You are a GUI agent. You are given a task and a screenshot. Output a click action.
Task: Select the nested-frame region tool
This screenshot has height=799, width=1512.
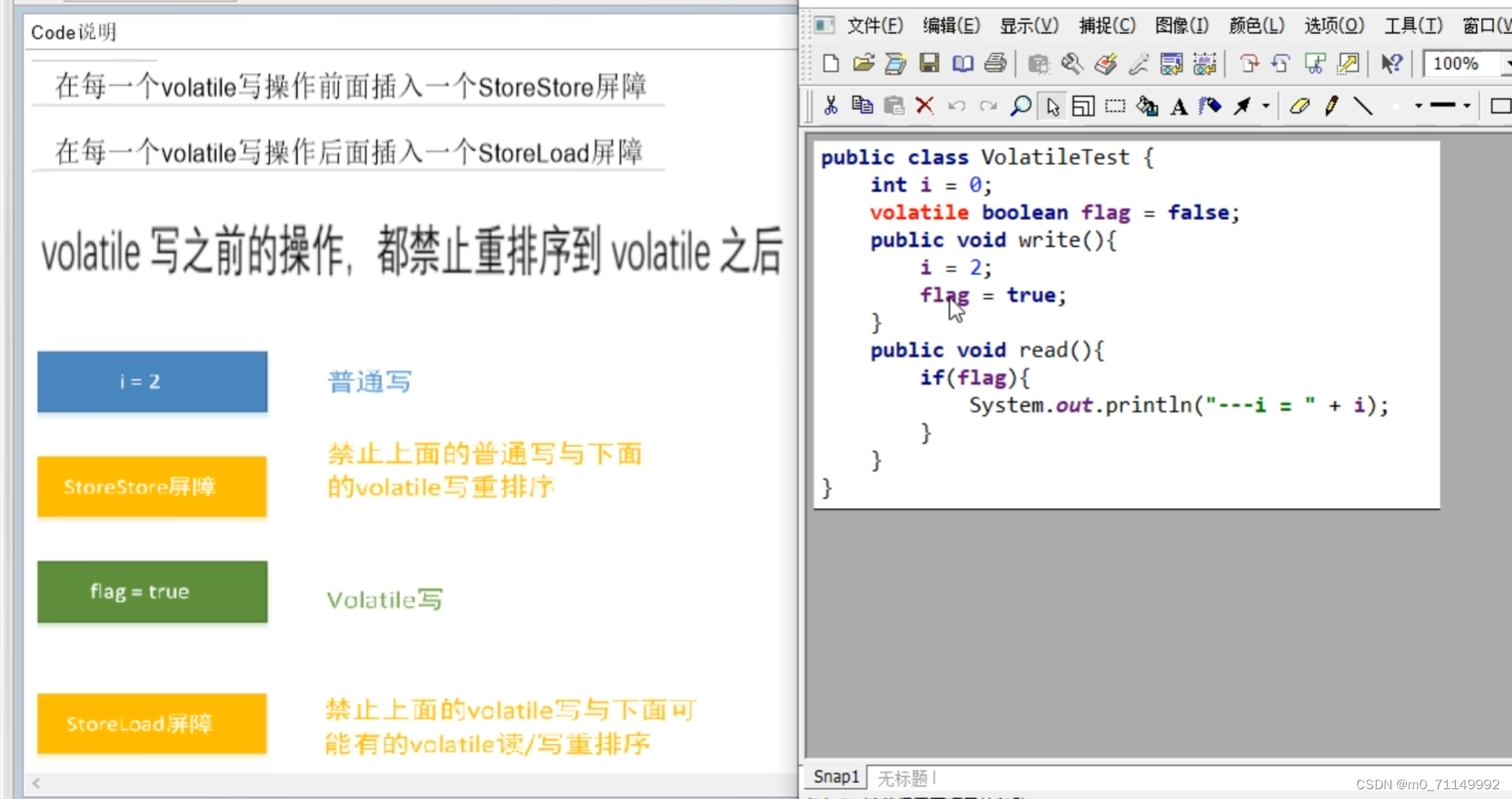(x=1083, y=106)
